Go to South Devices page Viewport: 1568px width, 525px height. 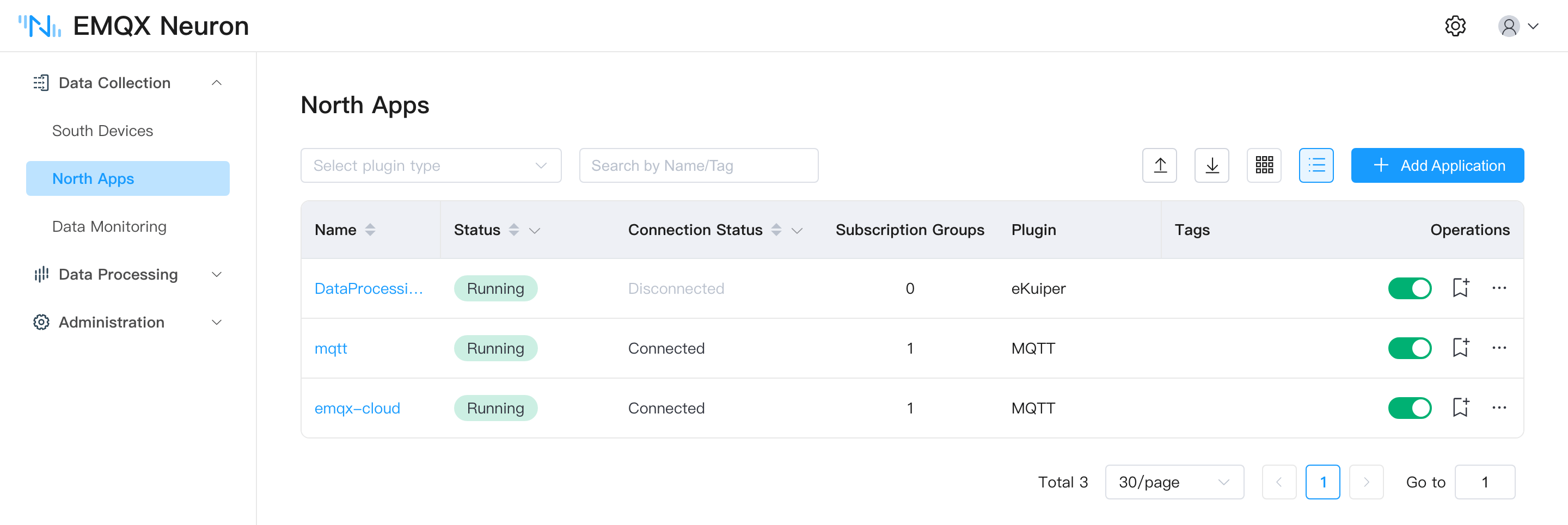(102, 131)
